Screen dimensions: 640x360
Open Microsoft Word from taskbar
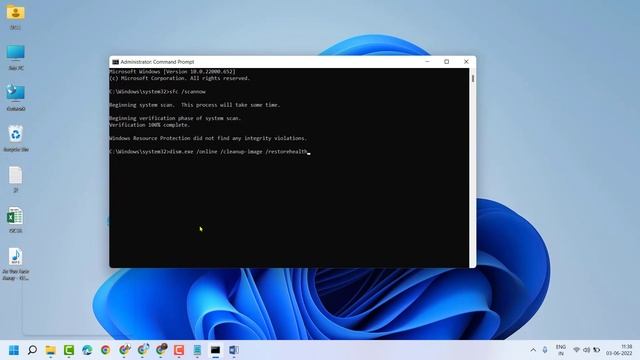tap(233, 350)
